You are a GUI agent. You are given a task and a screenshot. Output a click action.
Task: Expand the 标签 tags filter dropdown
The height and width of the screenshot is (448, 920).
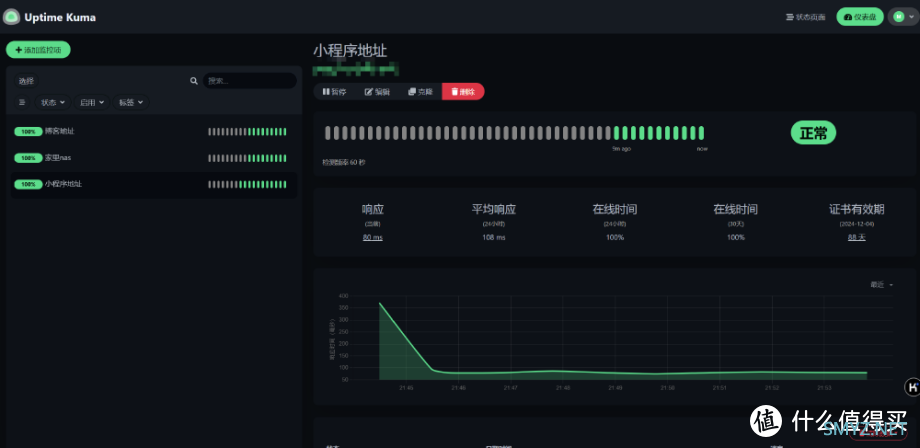pyautogui.click(x=131, y=102)
